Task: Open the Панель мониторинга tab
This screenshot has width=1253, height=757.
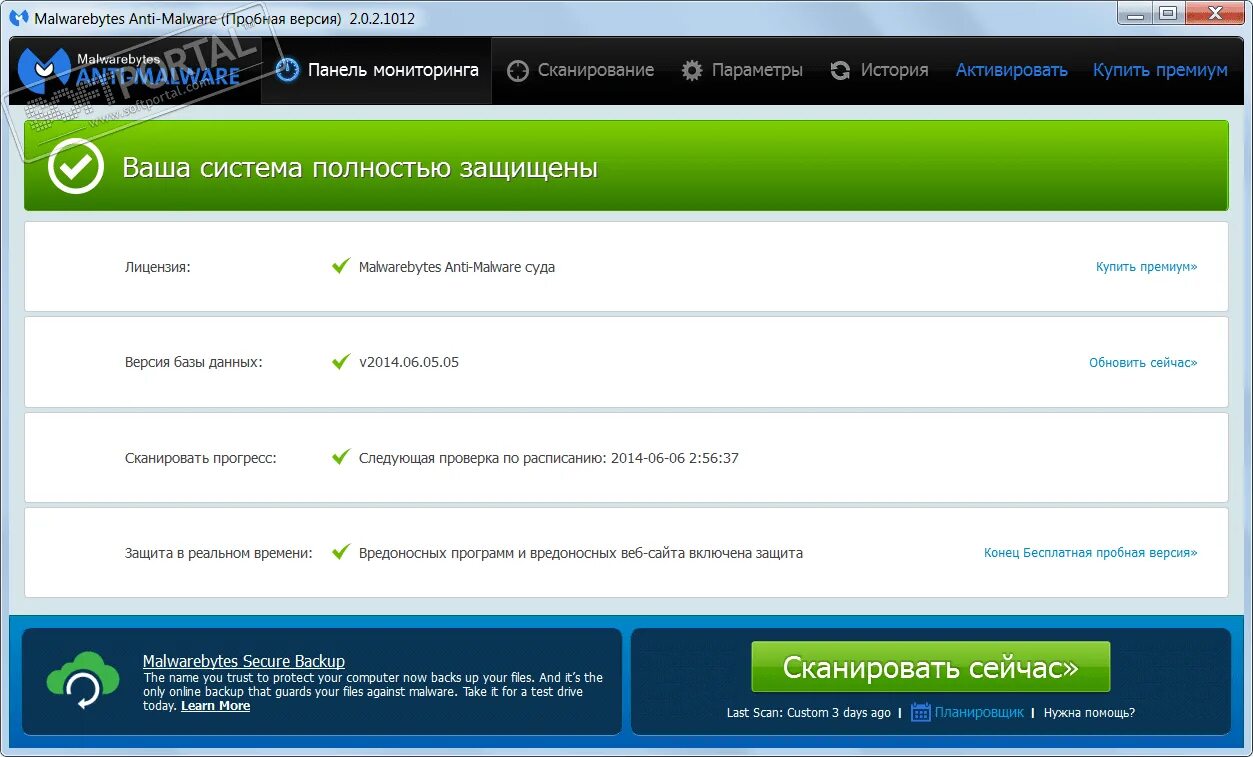Action: (x=377, y=70)
